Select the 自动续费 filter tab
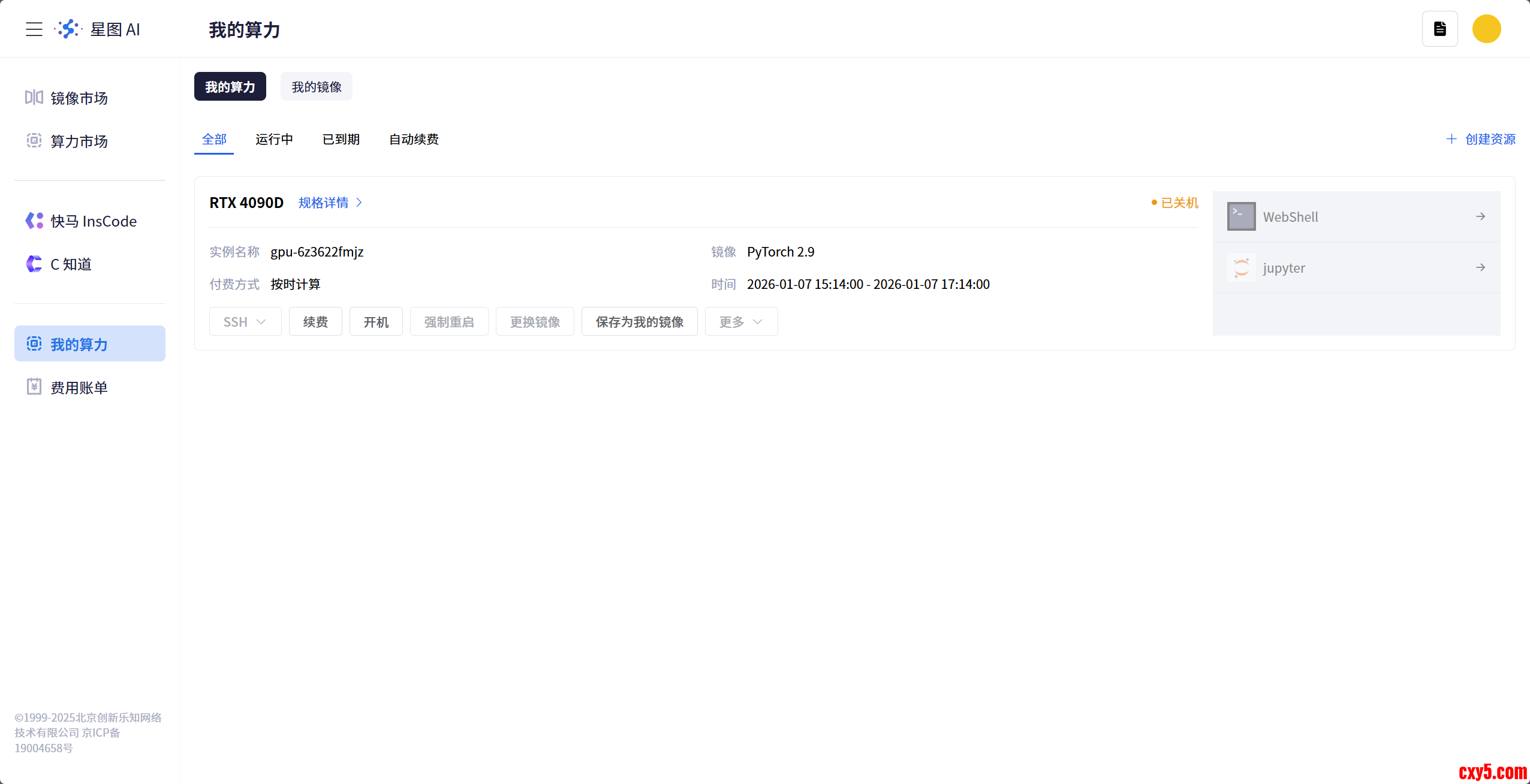This screenshot has width=1530, height=784. 414,139
